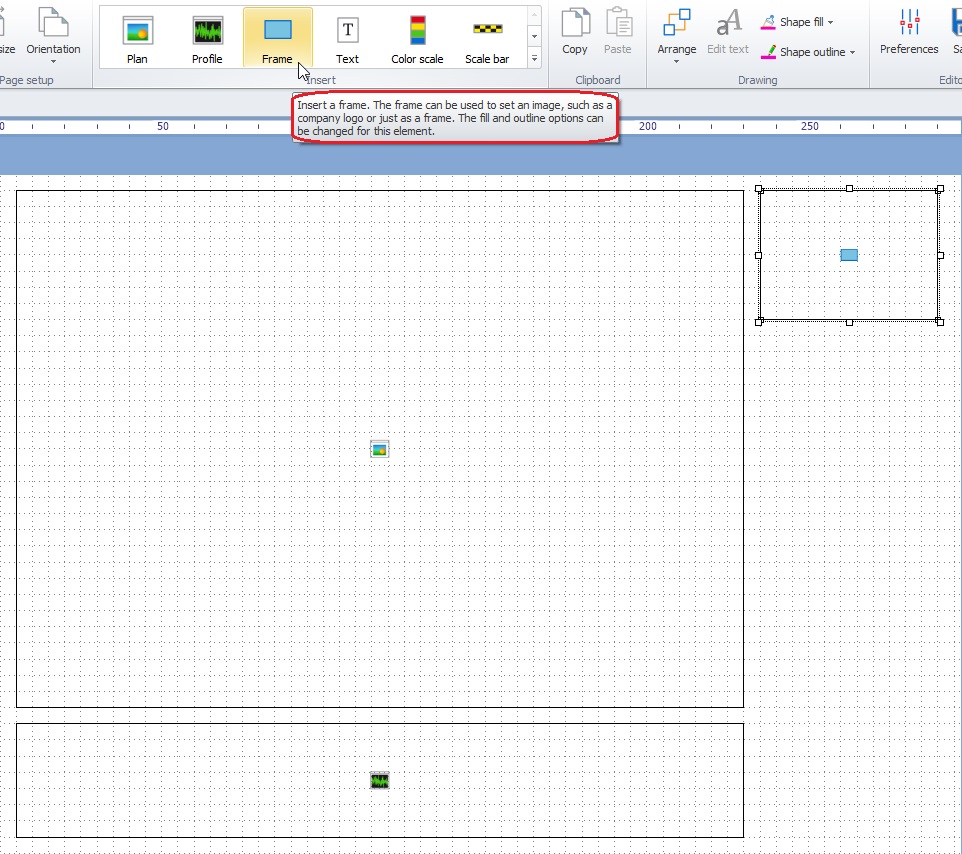Click the Shape outline pencil icon
Viewport: 962px width, 854px height.
click(769, 51)
